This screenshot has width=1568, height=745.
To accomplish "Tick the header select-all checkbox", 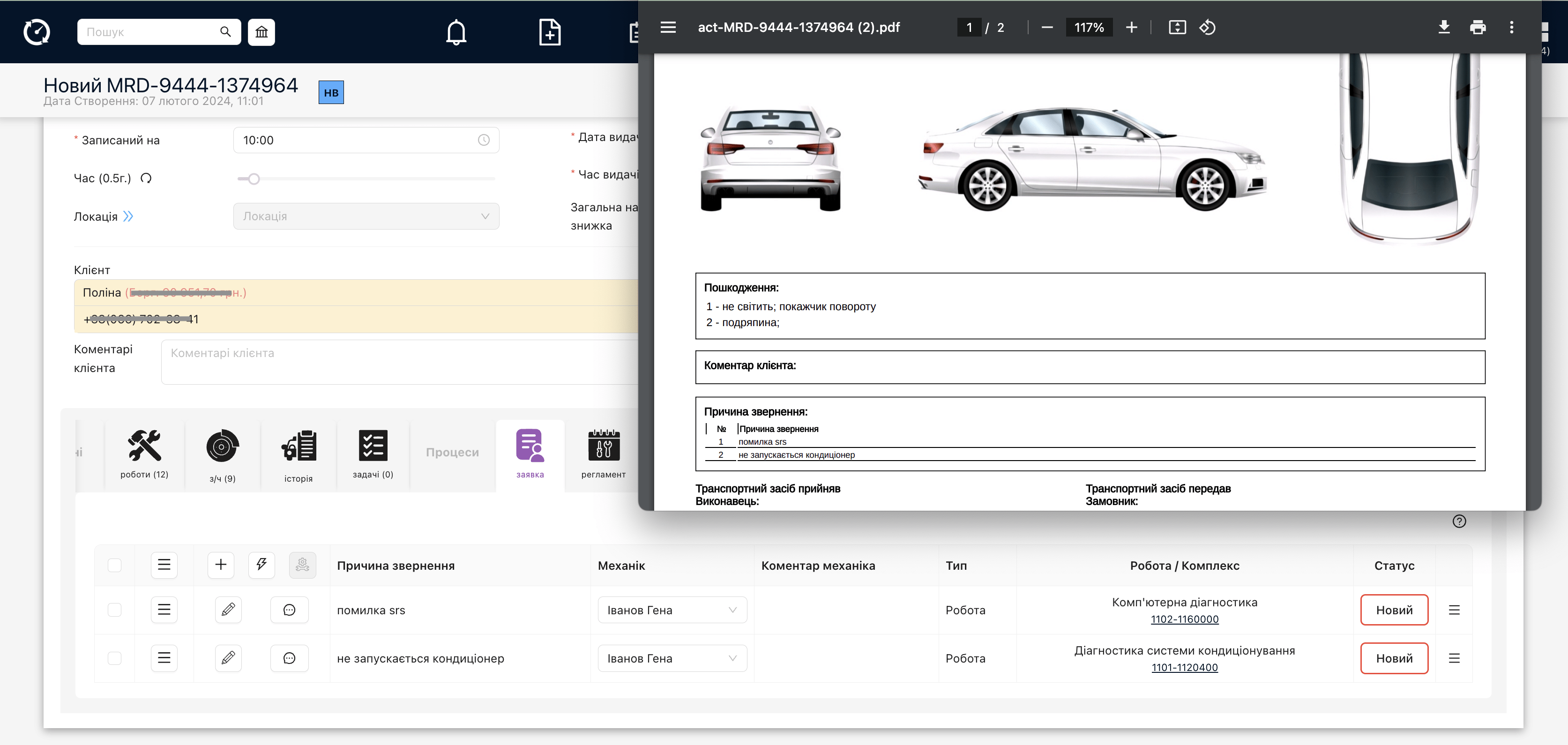I will (x=114, y=565).
